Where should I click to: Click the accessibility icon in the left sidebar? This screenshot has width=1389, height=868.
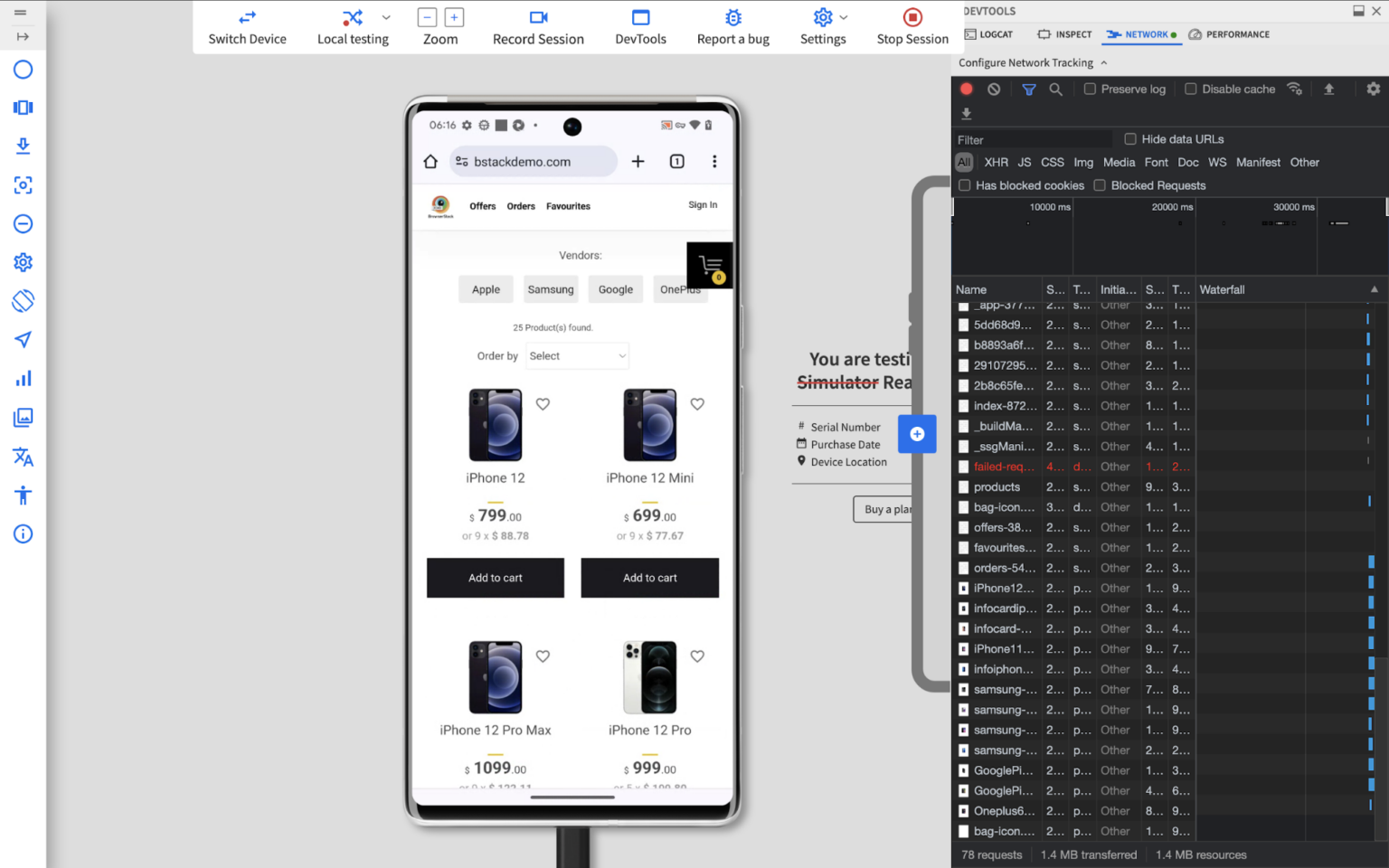click(23, 495)
